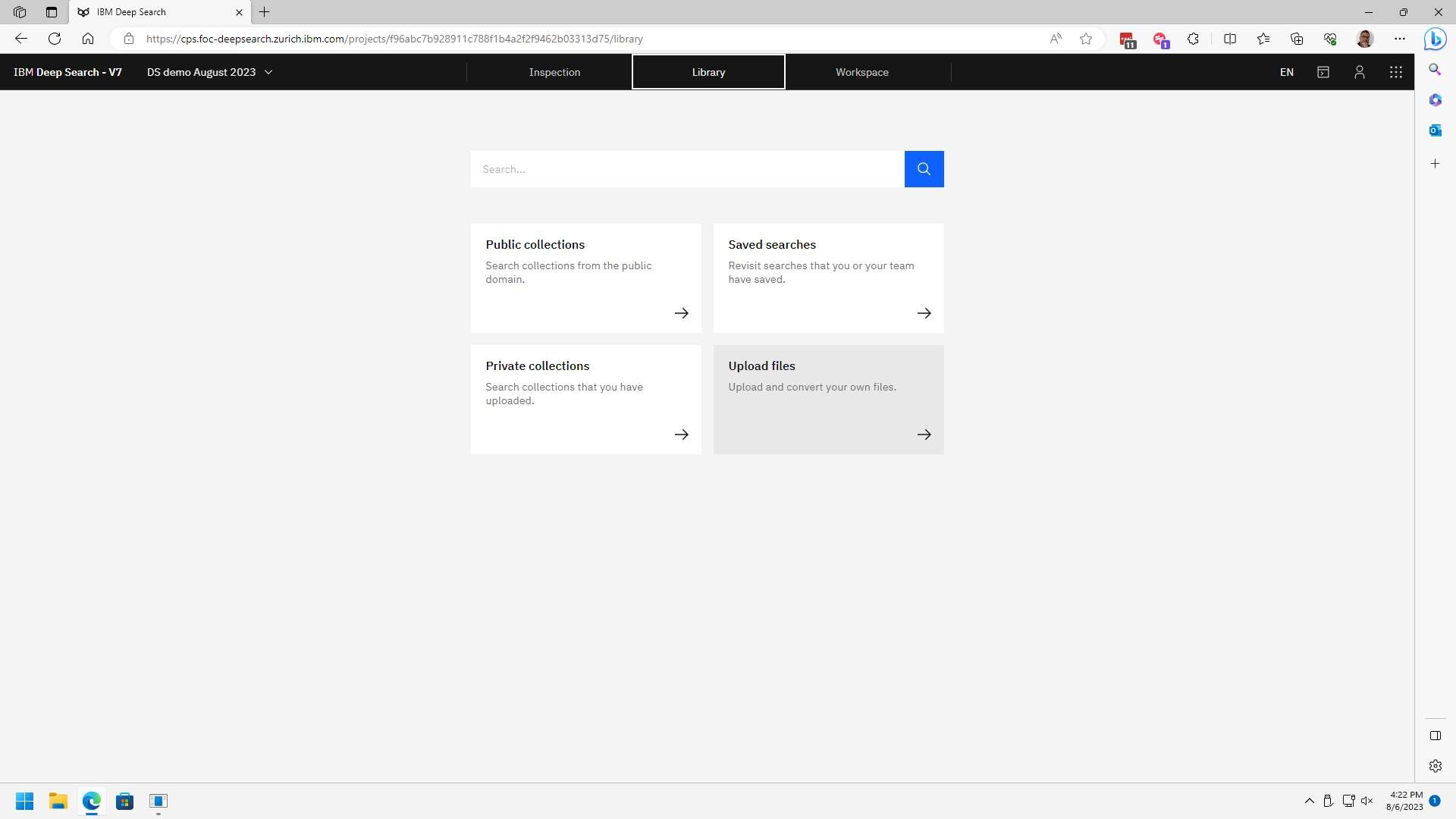Go back with the browser back arrow
This screenshot has height=819, width=1456.
click(21, 39)
